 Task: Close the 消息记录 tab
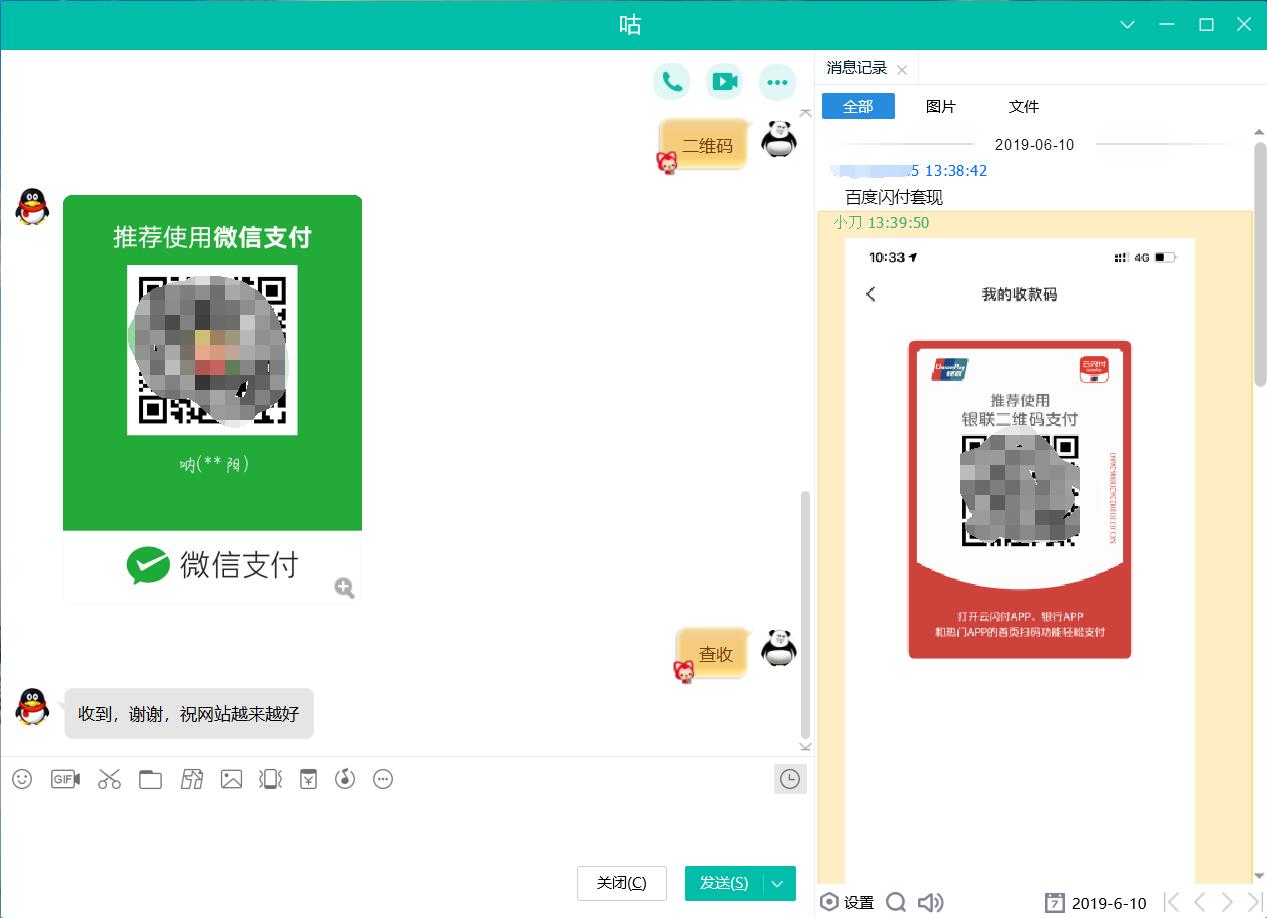tap(902, 69)
